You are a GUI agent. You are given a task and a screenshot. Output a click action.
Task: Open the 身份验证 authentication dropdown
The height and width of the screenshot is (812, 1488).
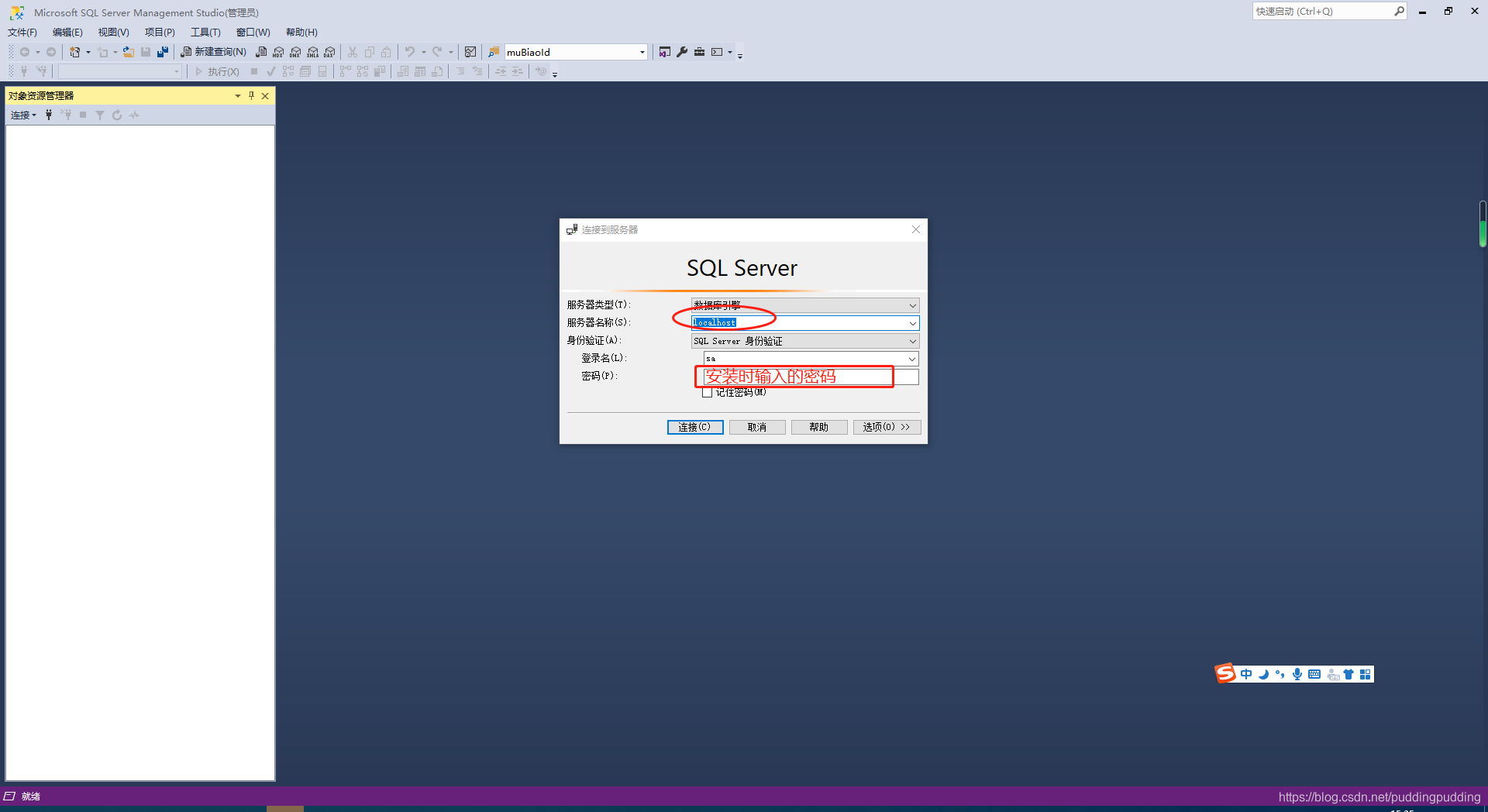pyautogui.click(x=912, y=341)
